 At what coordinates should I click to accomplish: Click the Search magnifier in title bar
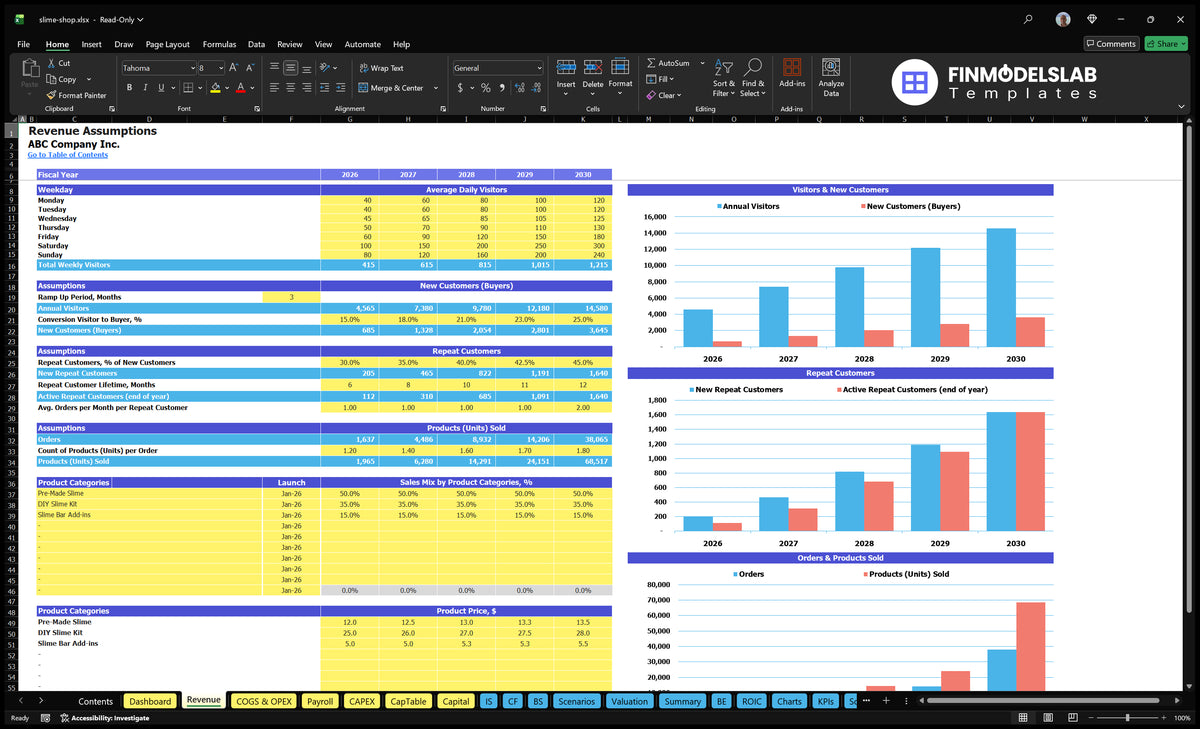pos(1029,19)
